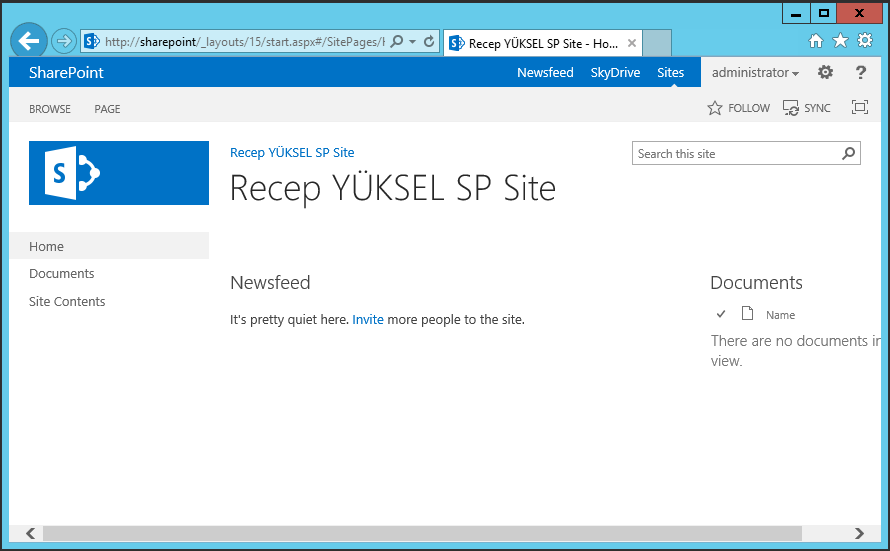Open SharePoint Settings gear menu

(825, 72)
